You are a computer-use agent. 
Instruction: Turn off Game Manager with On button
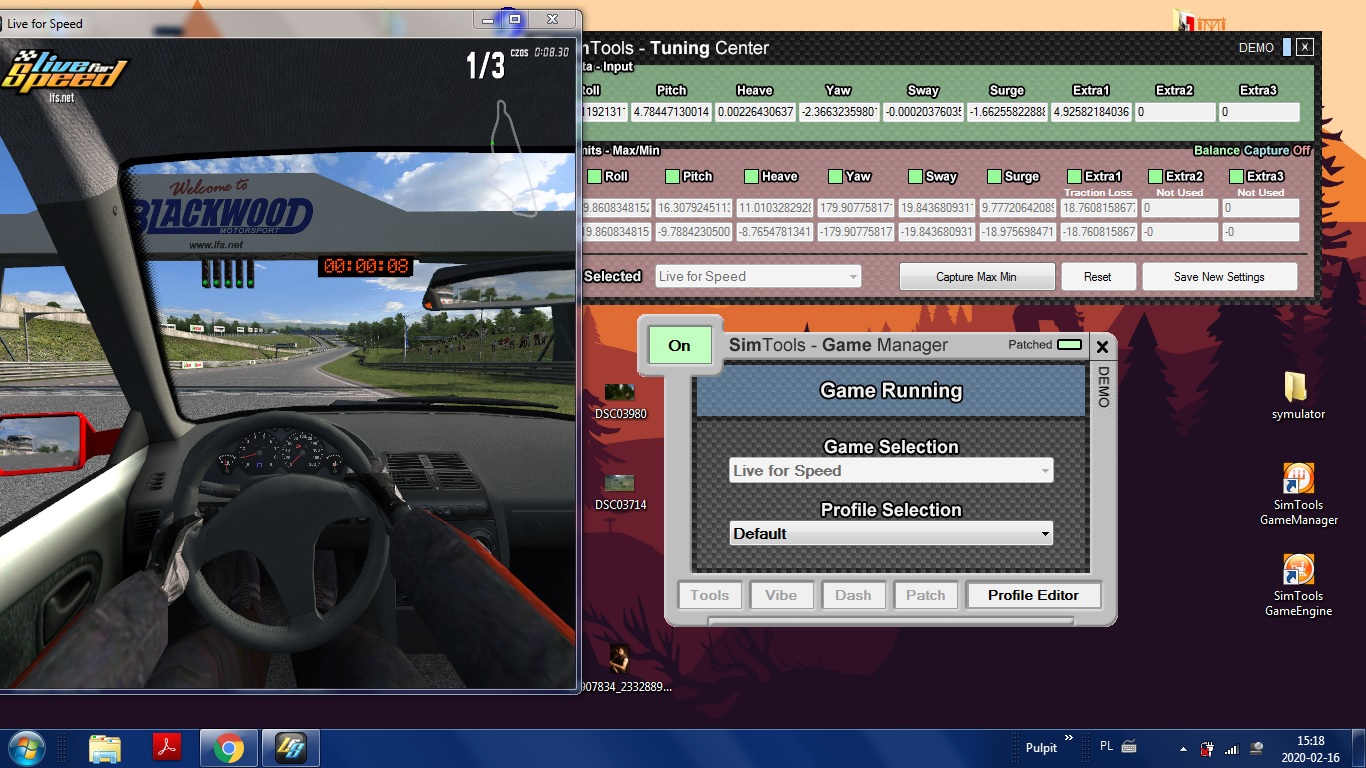(x=679, y=345)
